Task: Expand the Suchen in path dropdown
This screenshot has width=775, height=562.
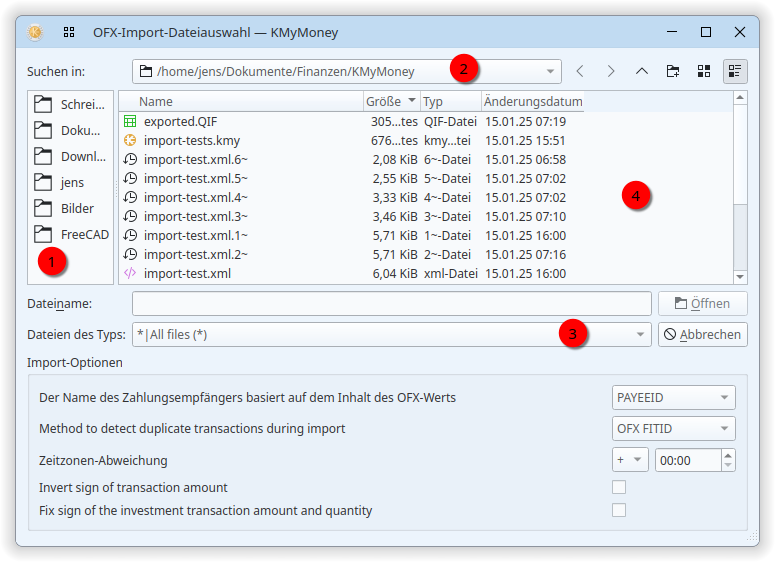Action: [x=550, y=72]
